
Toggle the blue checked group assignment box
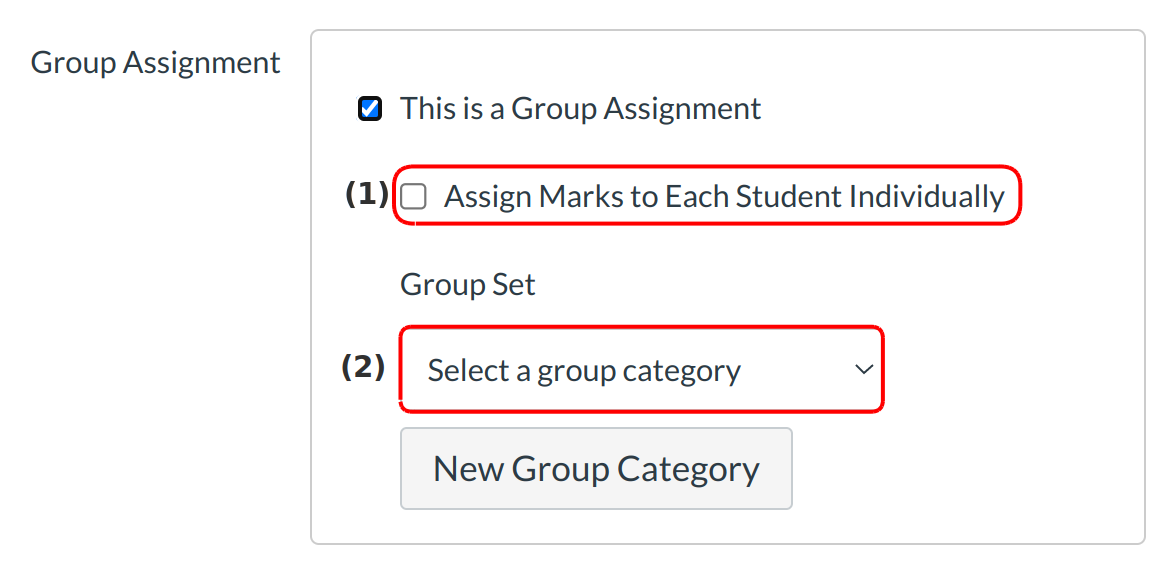tap(370, 109)
